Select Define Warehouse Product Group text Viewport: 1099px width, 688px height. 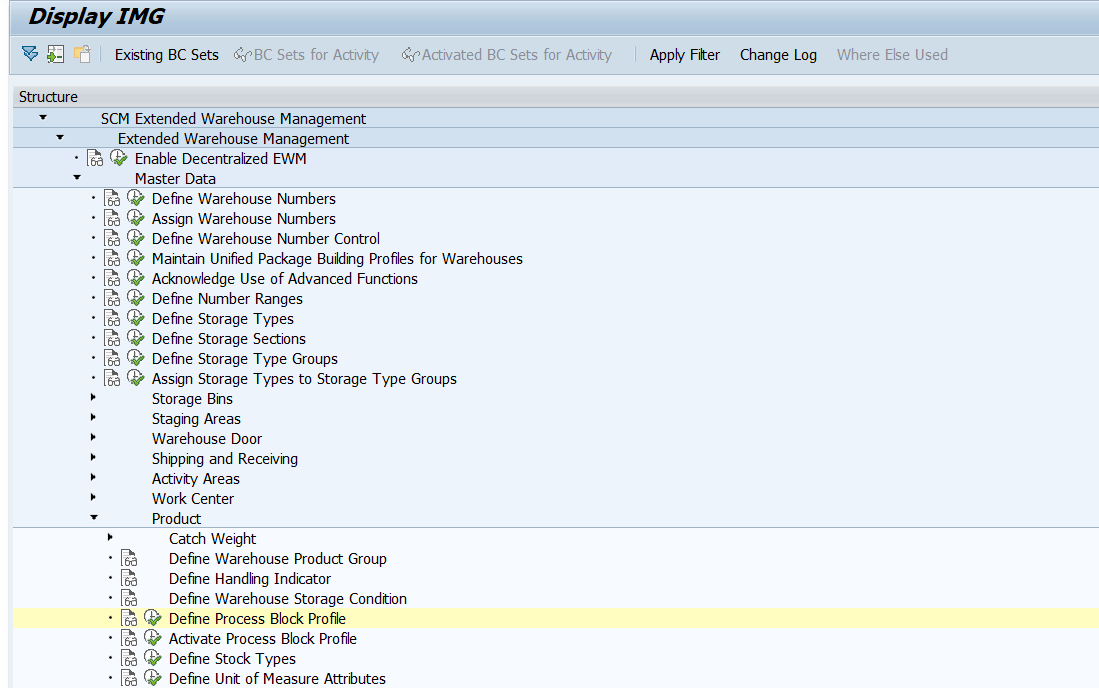pos(278,559)
